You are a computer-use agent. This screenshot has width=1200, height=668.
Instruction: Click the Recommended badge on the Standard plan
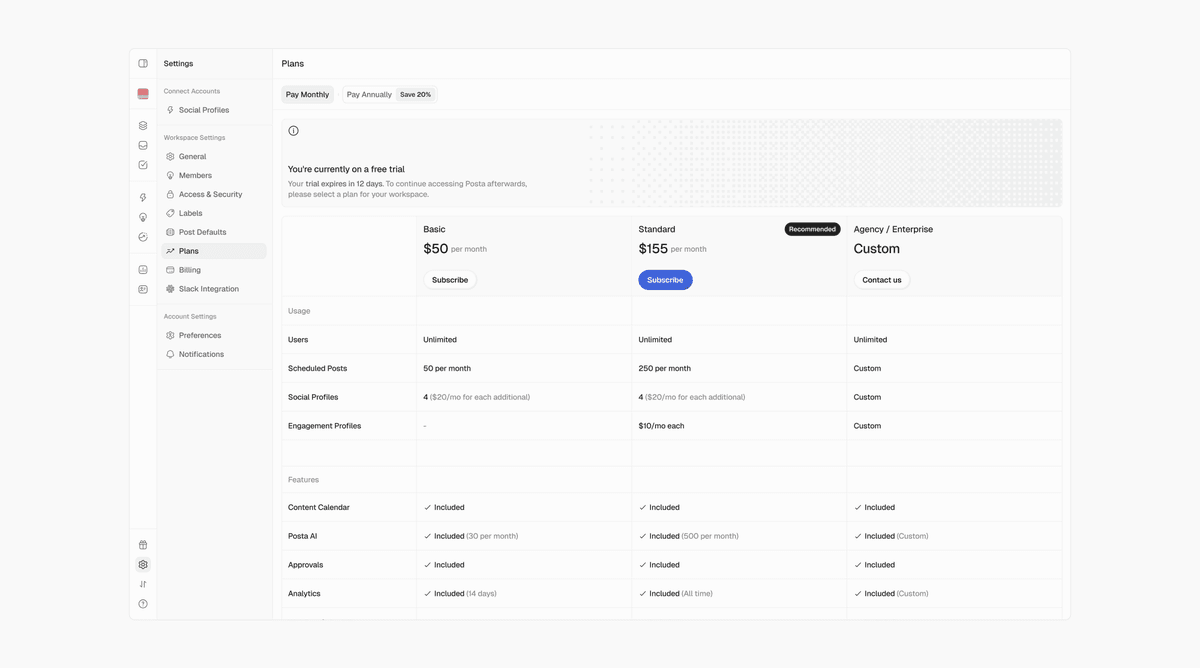tap(812, 229)
